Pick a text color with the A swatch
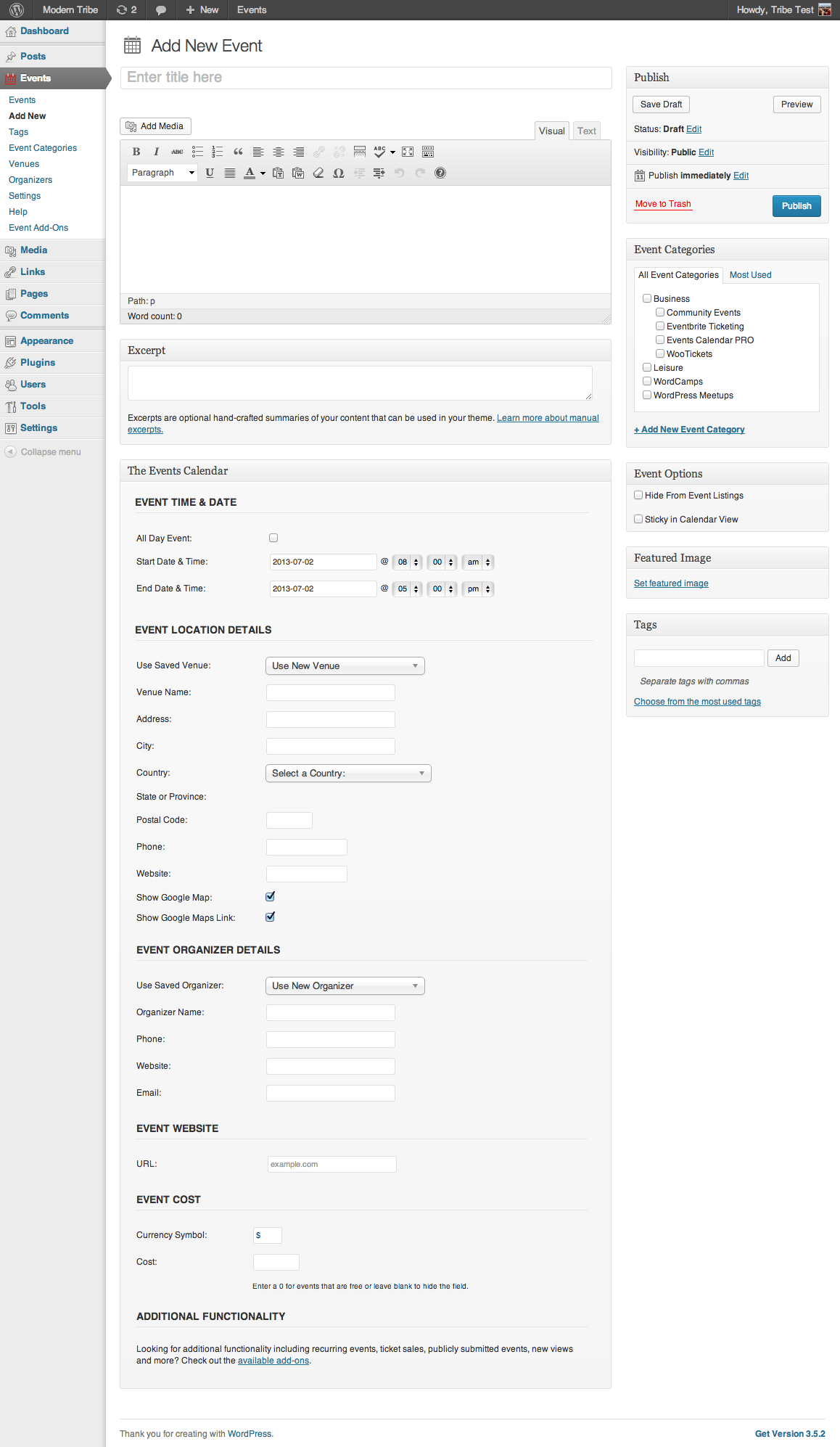The height and width of the screenshot is (1447, 840). (x=250, y=173)
